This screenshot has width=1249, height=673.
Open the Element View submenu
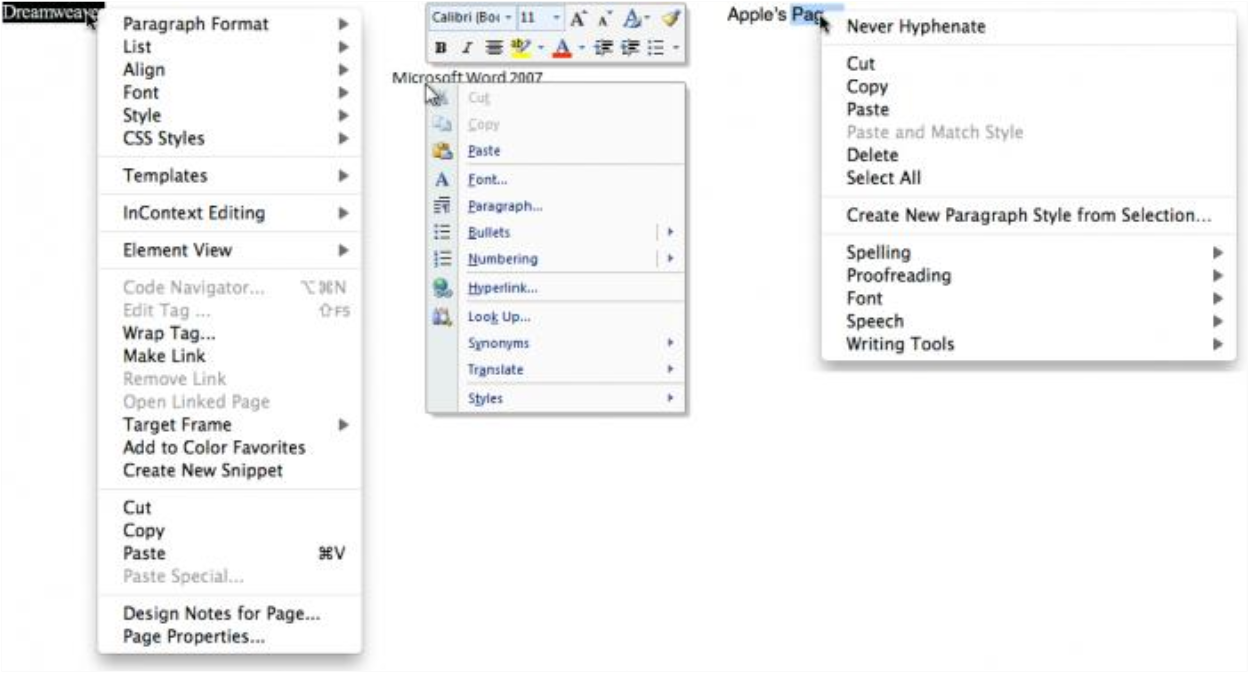pos(230,250)
